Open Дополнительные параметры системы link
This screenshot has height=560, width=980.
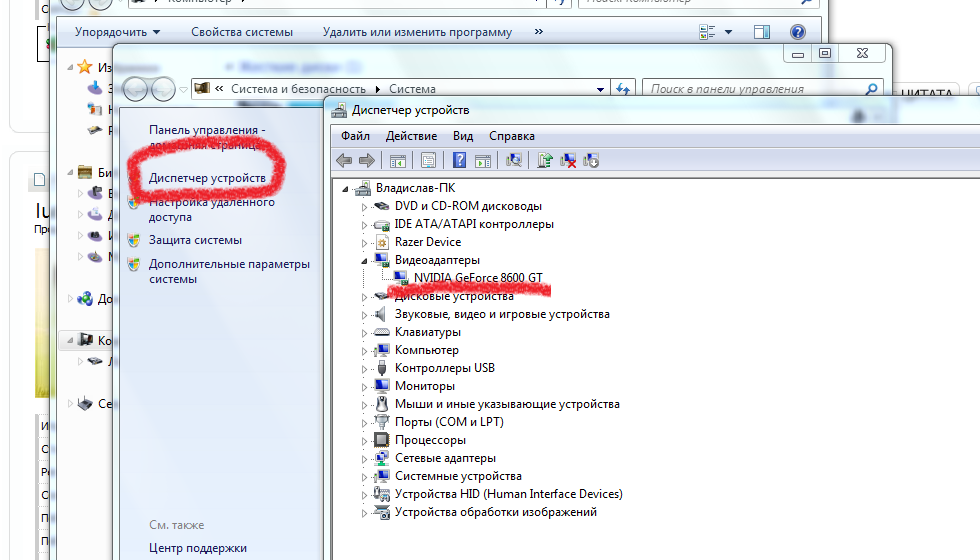229,271
